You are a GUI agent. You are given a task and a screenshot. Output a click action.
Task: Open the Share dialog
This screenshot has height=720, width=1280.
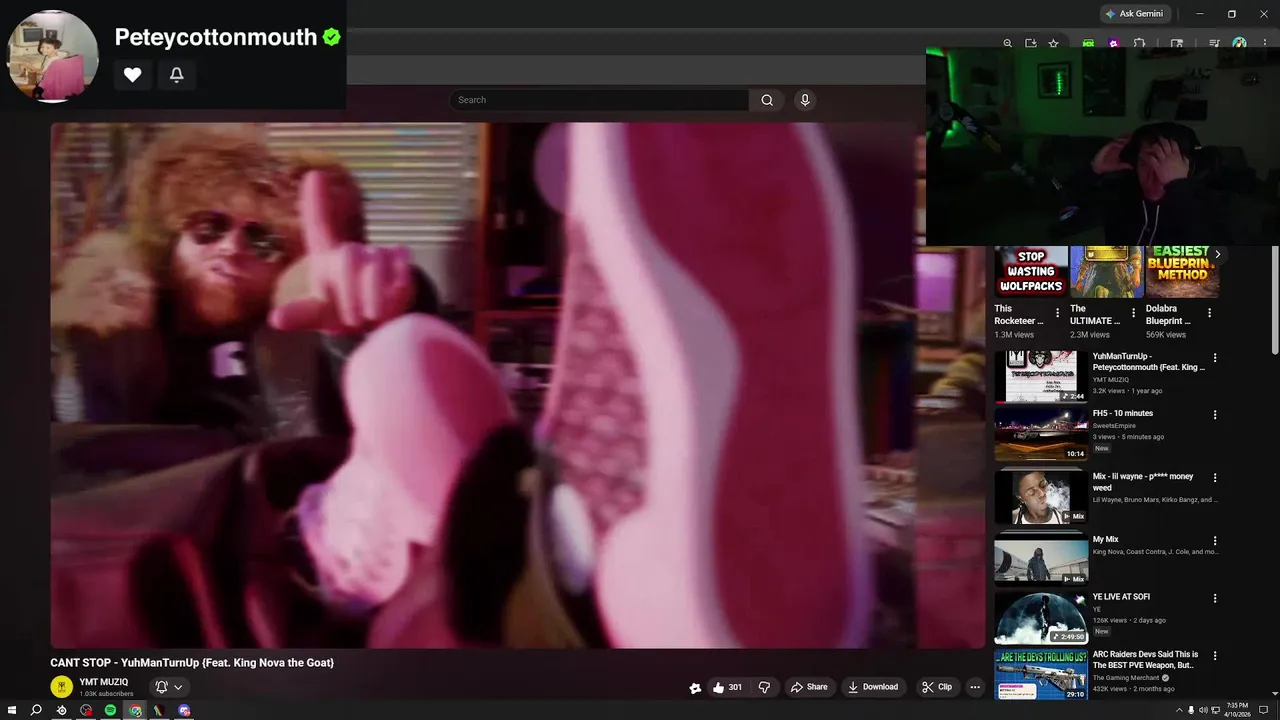[809, 687]
